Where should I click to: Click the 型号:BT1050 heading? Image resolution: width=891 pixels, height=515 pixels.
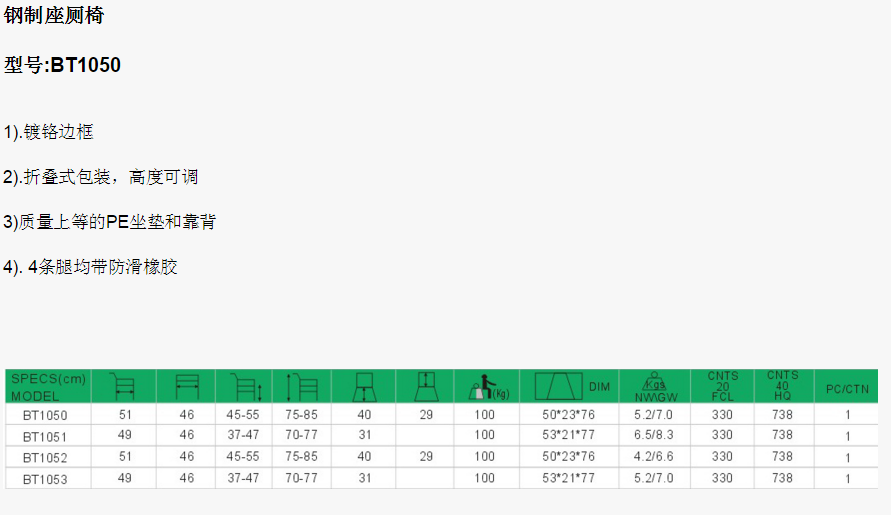[63, 65]
